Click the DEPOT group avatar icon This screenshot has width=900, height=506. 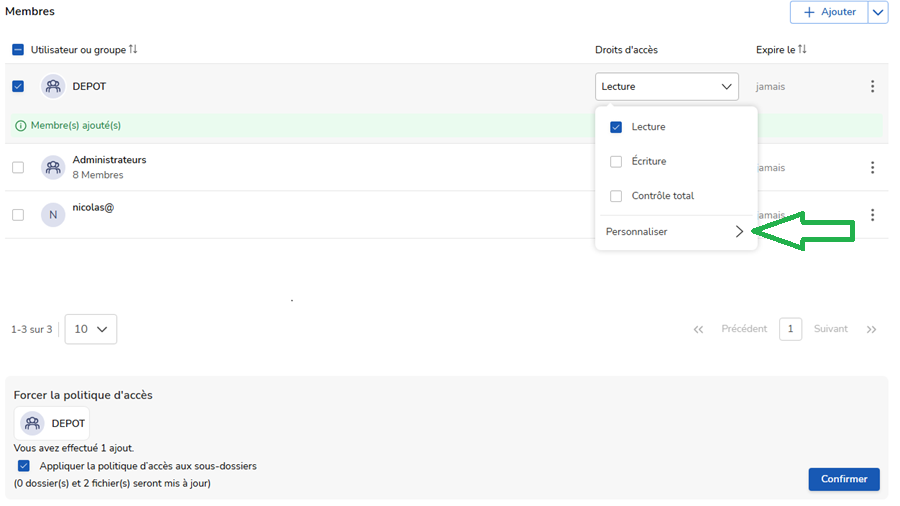point(53,87)
